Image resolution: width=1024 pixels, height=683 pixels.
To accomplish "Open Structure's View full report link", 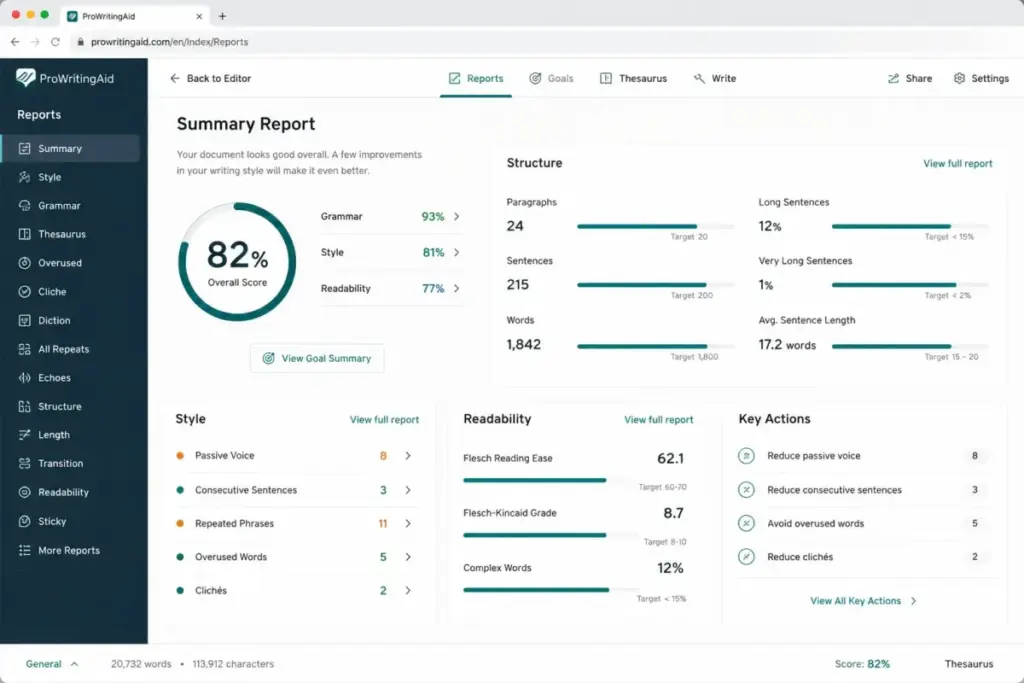I will [957, 163].
